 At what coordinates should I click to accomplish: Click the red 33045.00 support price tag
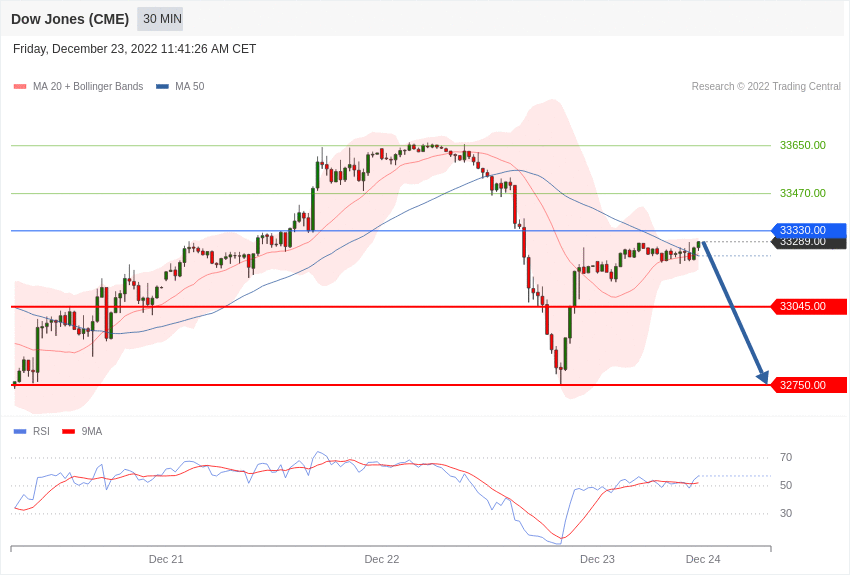809,307
